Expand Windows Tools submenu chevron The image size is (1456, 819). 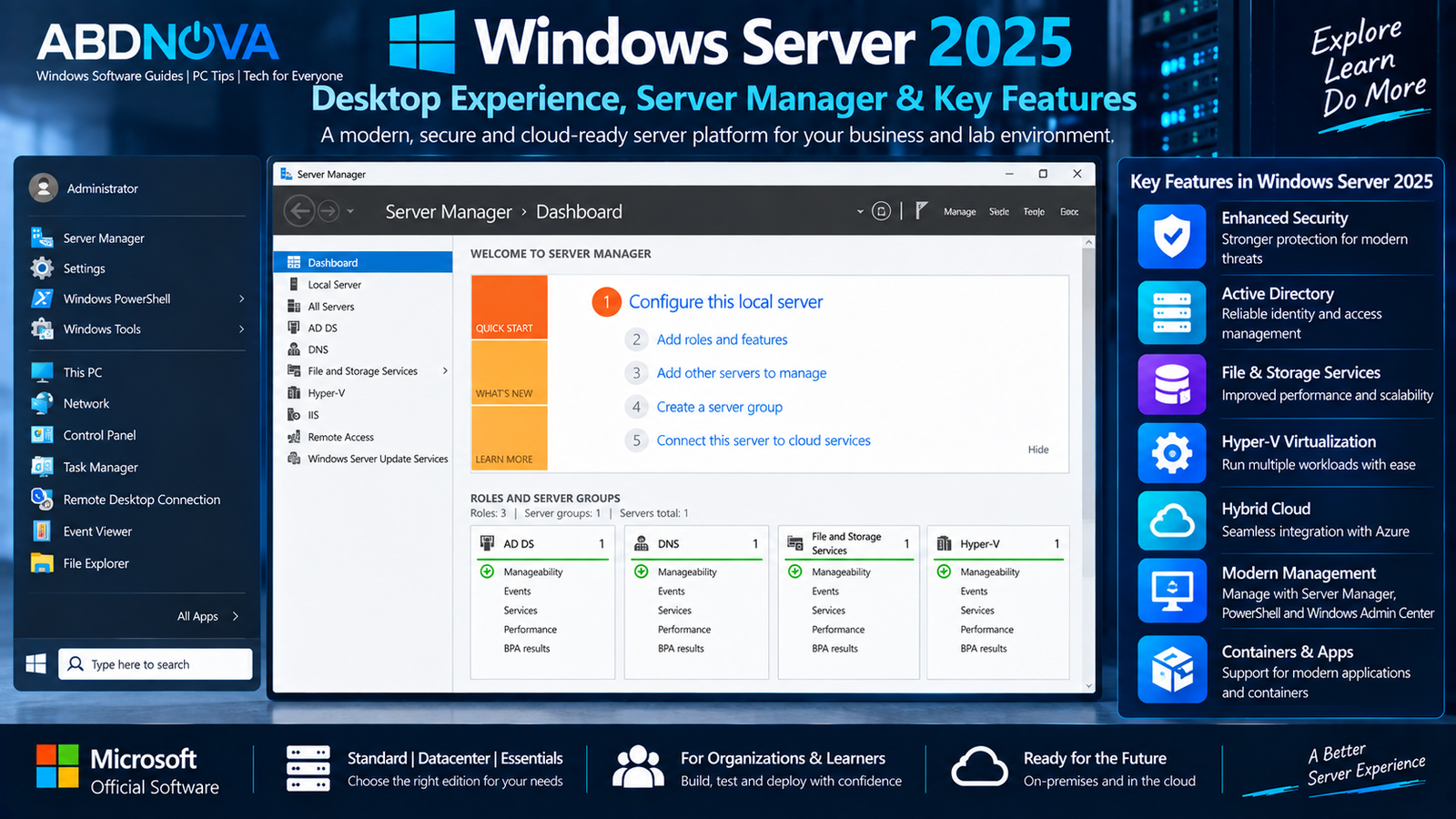click(x=241, y=329)
